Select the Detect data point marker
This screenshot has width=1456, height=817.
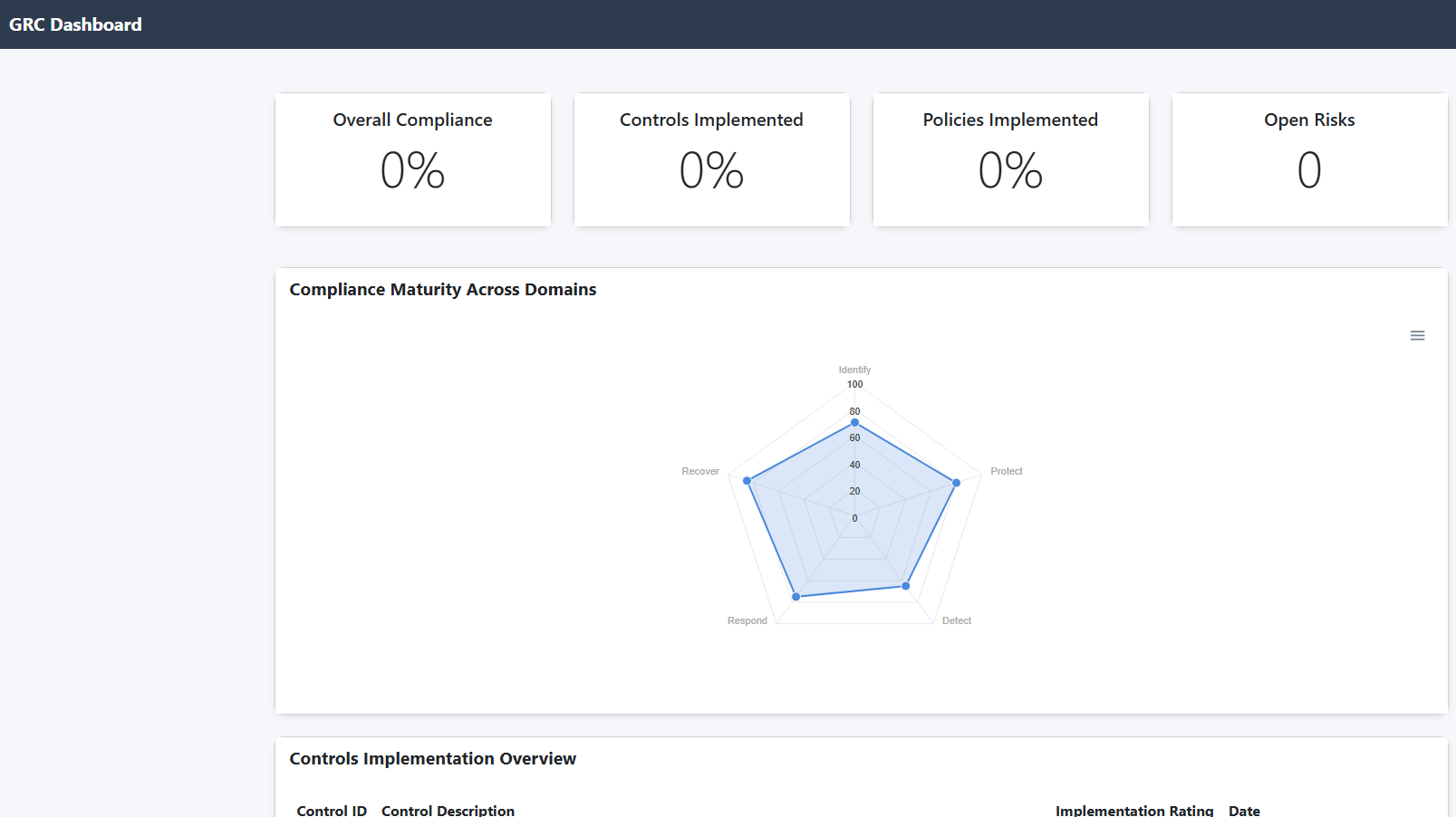tap(906, 586)
